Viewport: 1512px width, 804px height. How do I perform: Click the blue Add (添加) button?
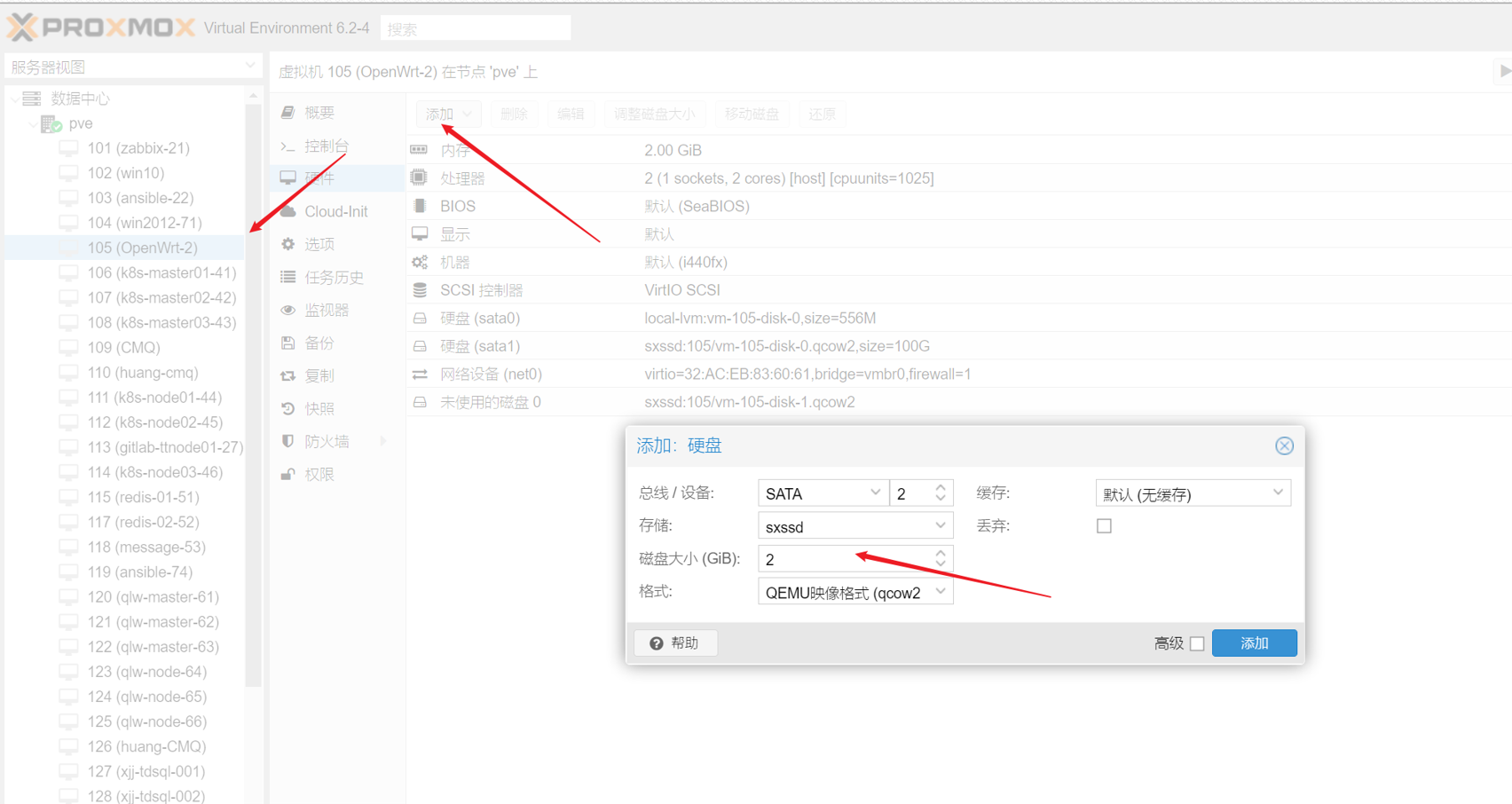[1254, 643]
